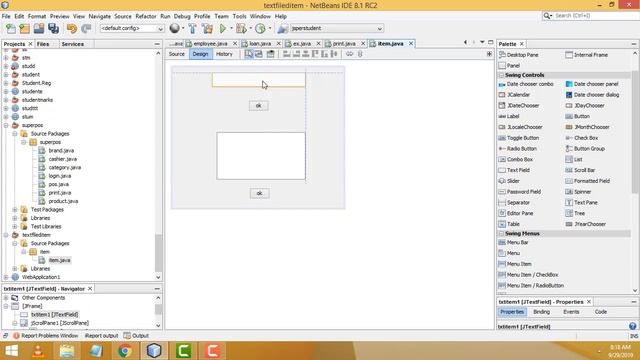Click the Redo toolbar icon

coord(86,28)
